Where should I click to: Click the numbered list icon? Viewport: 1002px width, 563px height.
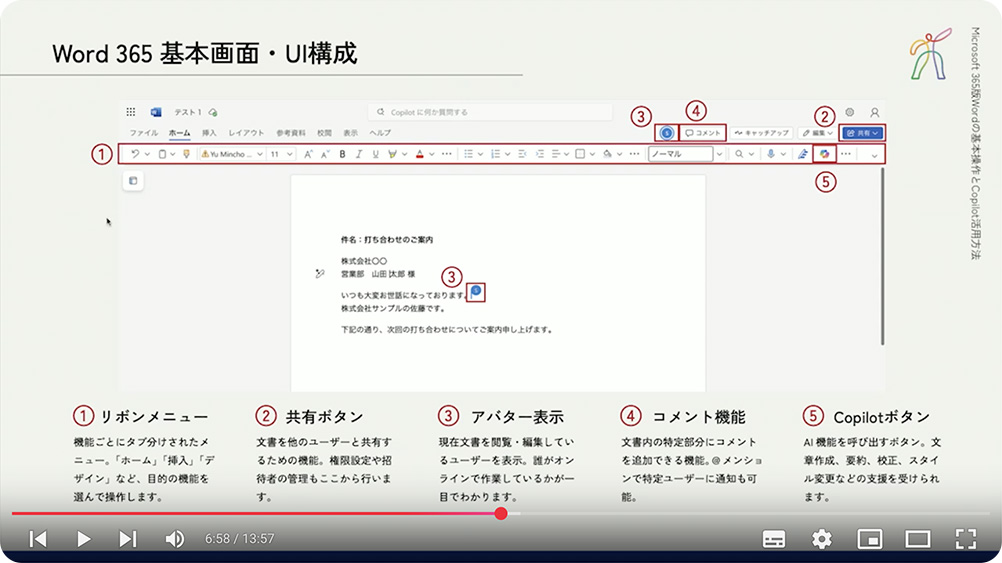[495, 154]
